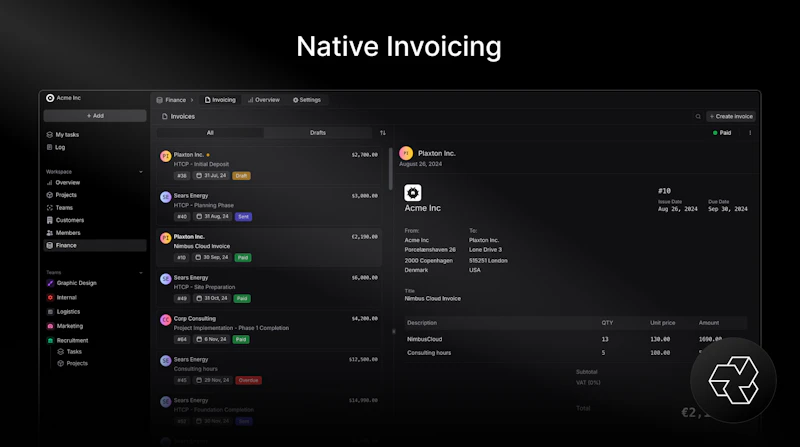Open the Graphic Design team icon
Screen dimensions: 800x447
(x=50, y=283)
